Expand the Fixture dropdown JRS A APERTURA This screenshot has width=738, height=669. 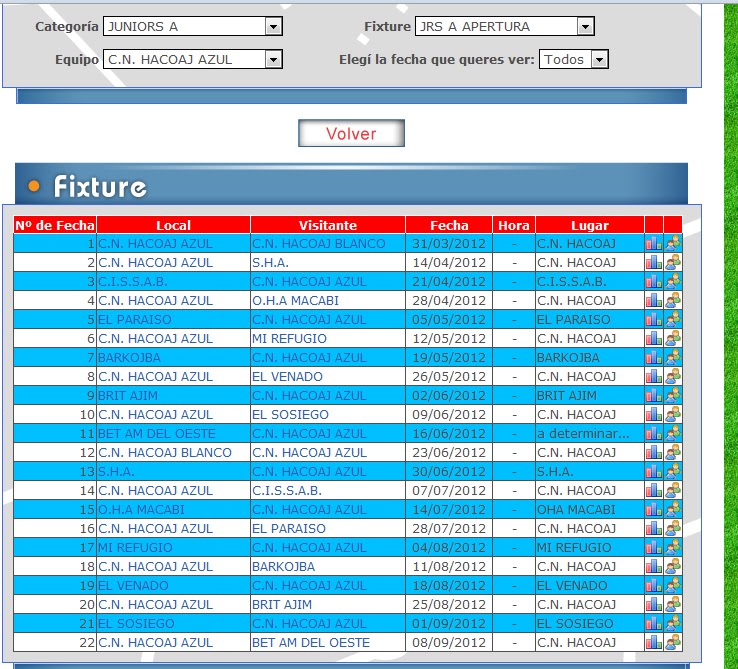[505, 26]
